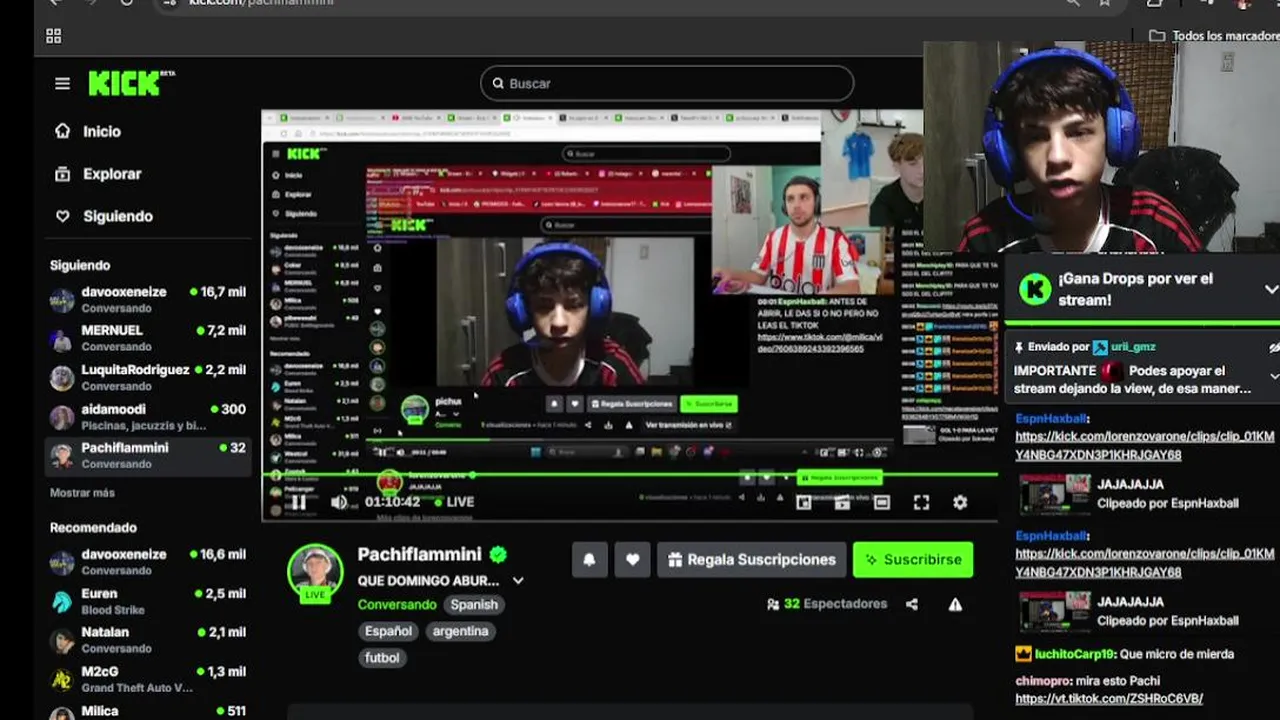Click the clip creation icon in player
This screenshot has height=720, width=1280.
pos(842,502)
